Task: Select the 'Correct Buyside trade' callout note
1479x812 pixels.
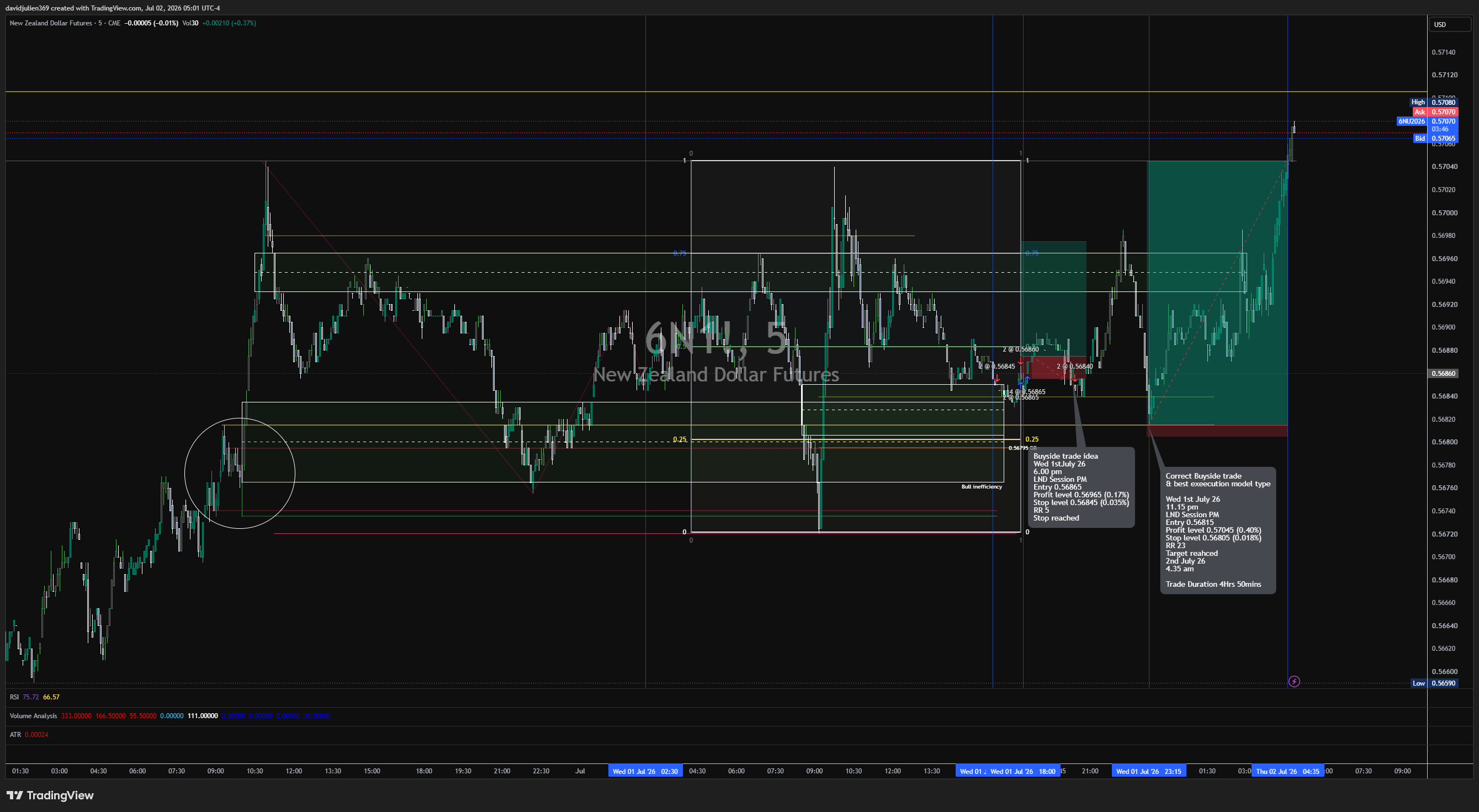Action: coord(1218,530)
